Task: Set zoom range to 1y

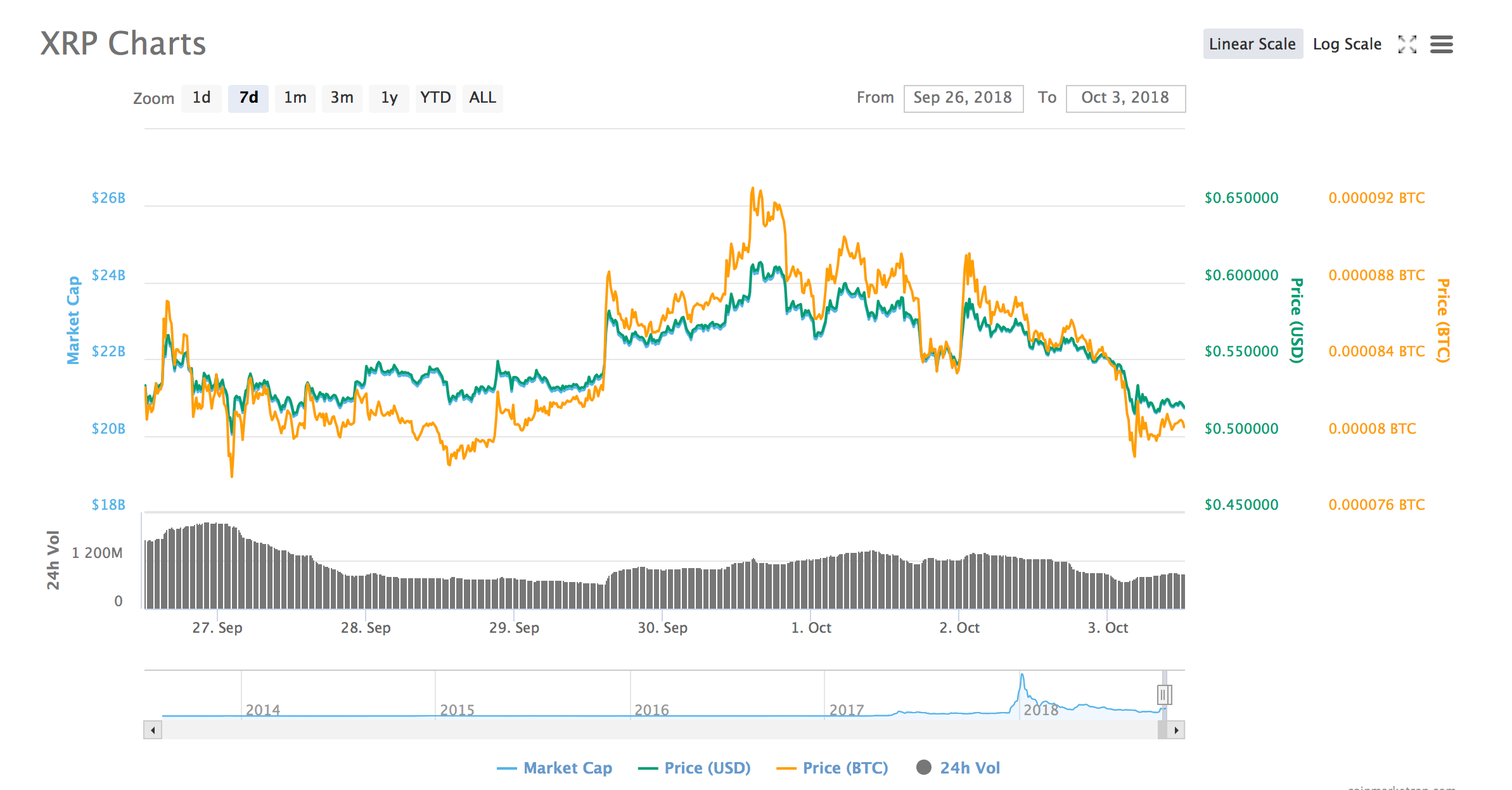Action: click(x=389, y=98)
